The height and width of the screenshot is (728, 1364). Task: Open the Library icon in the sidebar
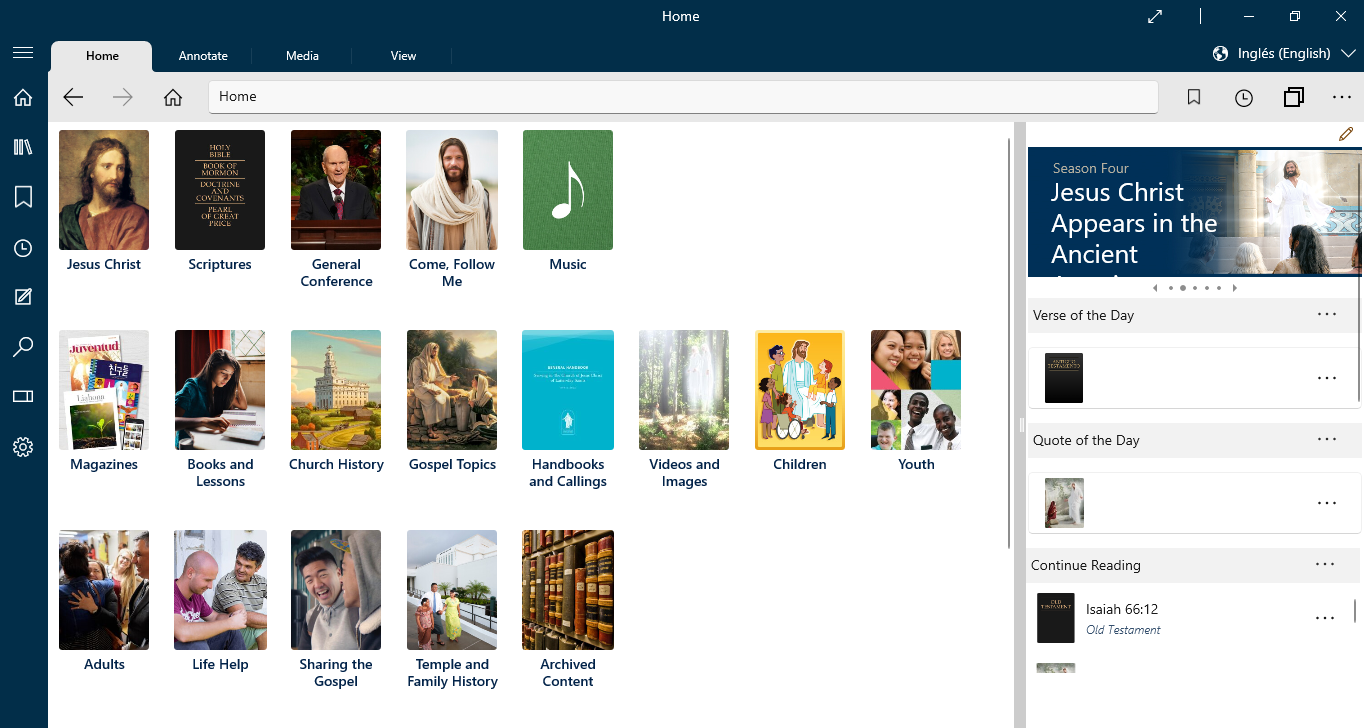[23, 147]
